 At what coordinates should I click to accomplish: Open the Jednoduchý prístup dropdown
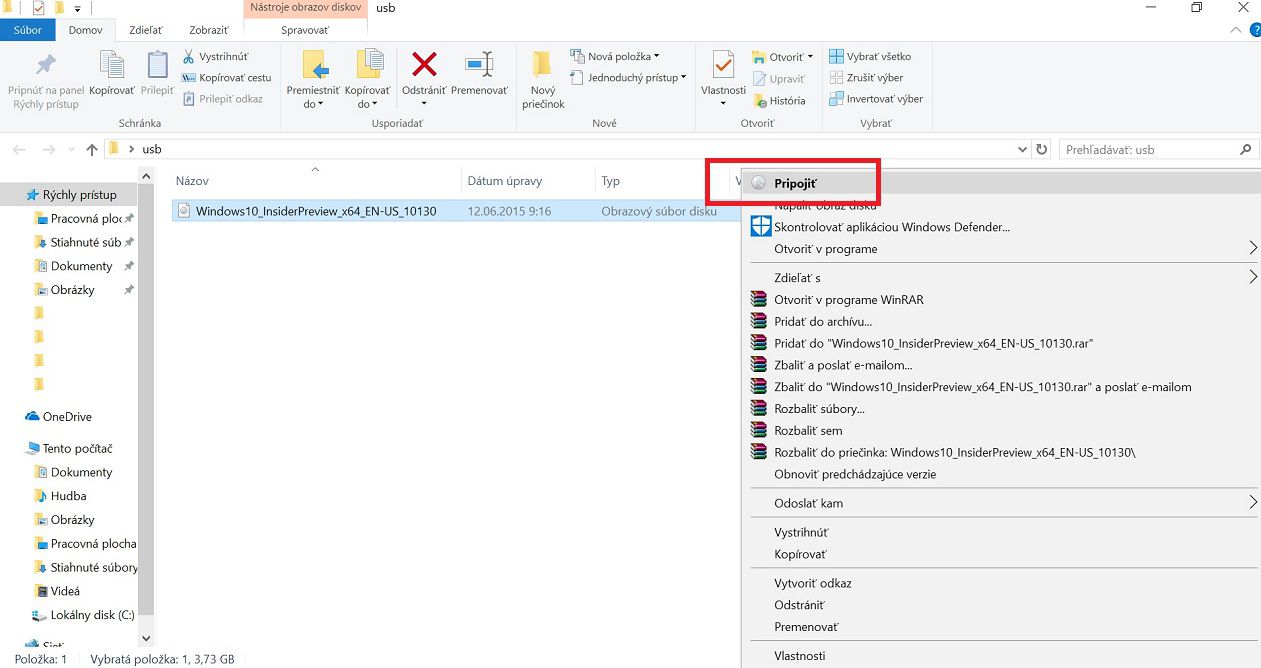tap(683, 78)
